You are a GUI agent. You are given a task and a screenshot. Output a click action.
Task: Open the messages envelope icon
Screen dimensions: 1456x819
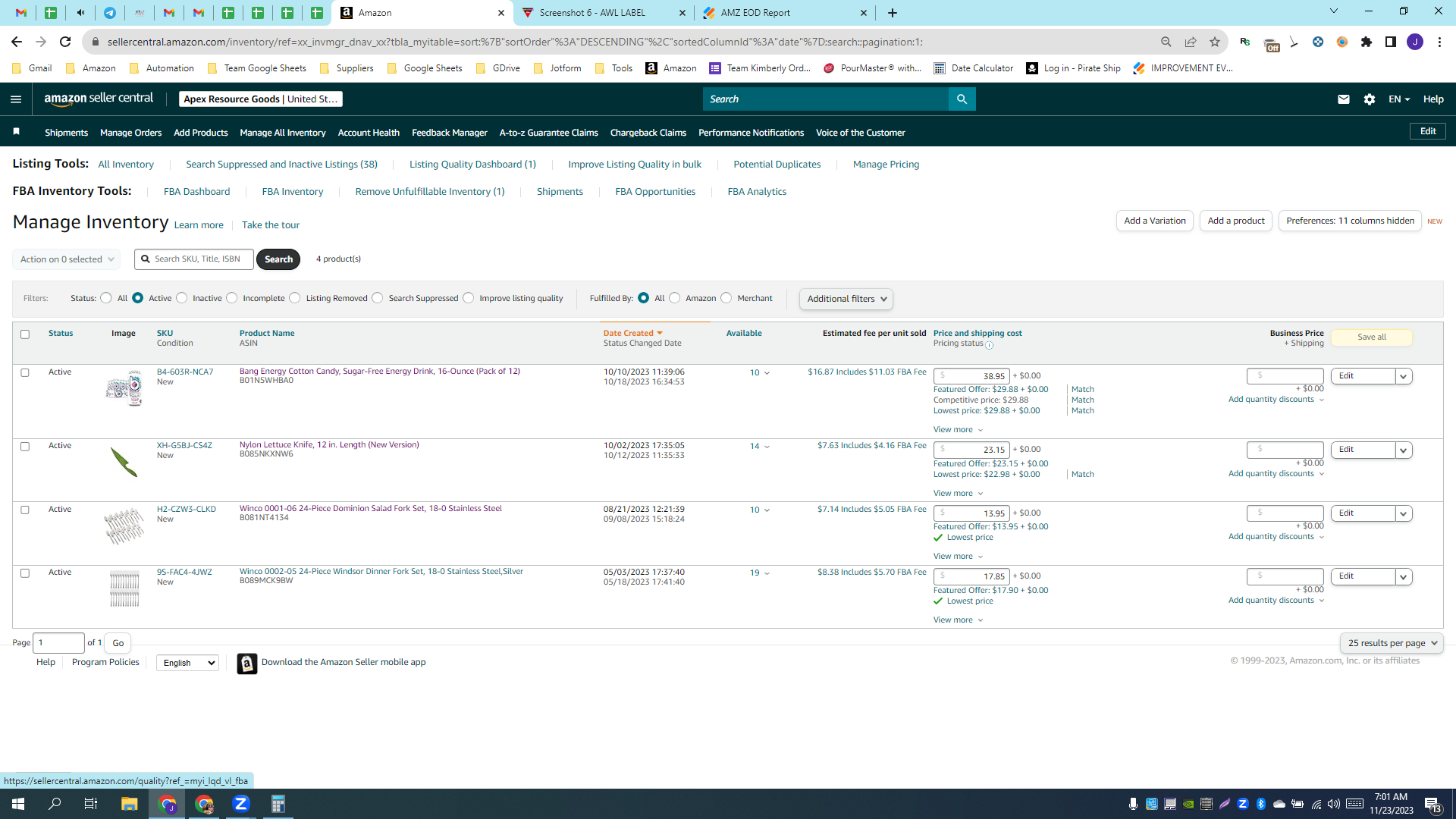[1343, 99]
